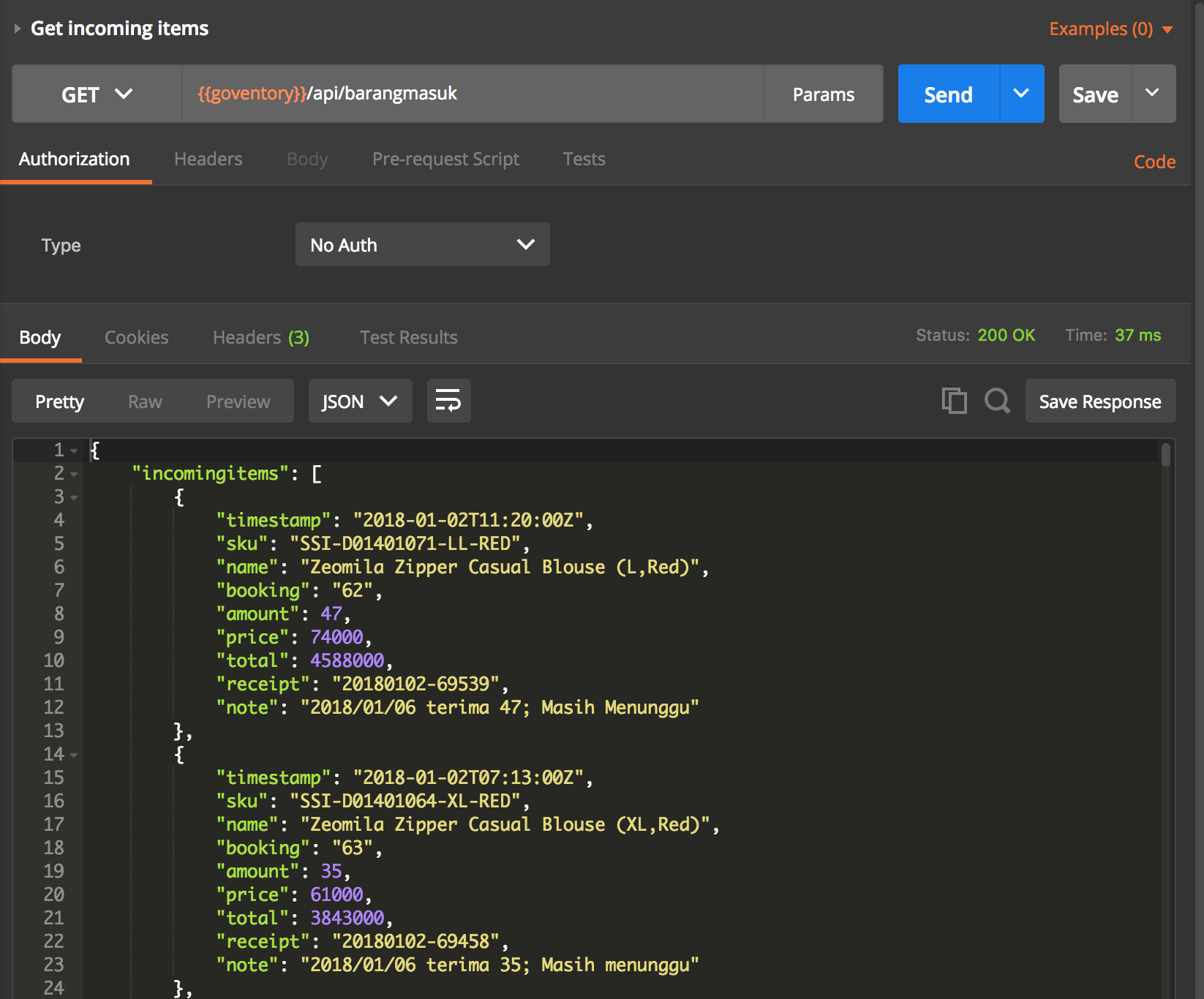Open the No Auth type dropdown
The width and height of the screenshot is (1204, 999).
point(422,244)
